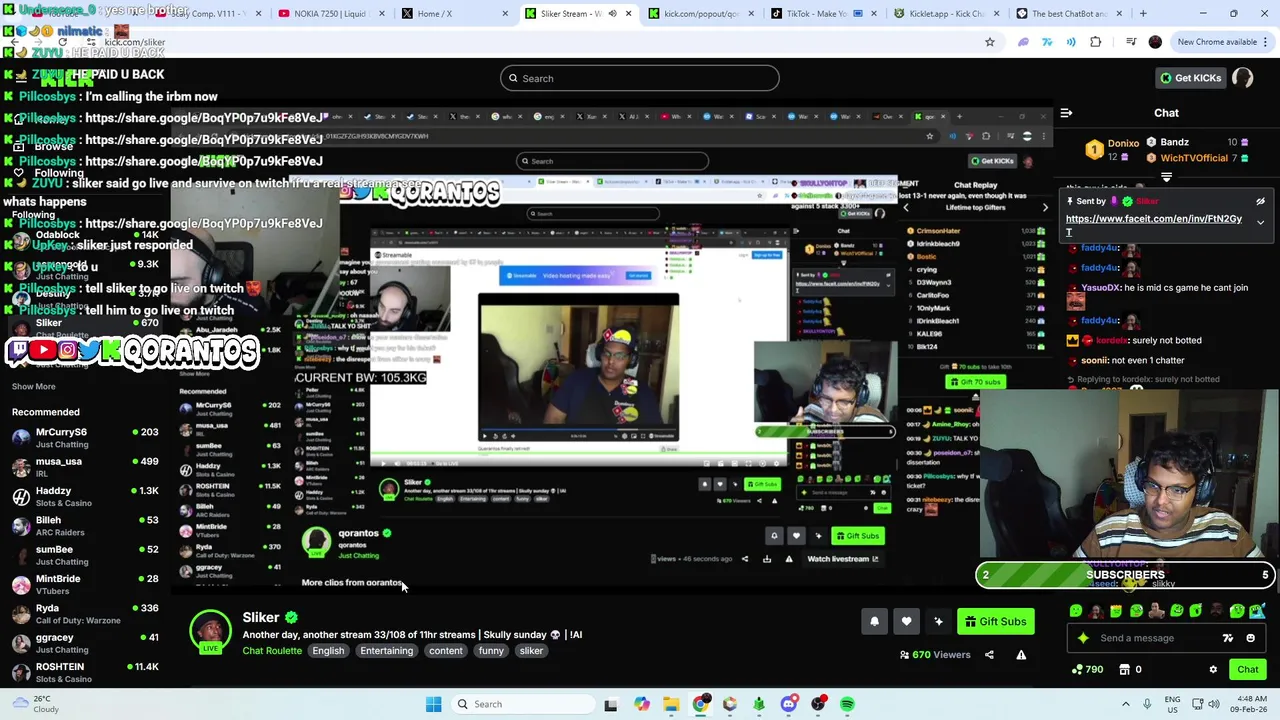Mute the Sliker Stream tab audio icon
Screen dimensions: 1280x720
pyautogui.click(x=612, y=14)
